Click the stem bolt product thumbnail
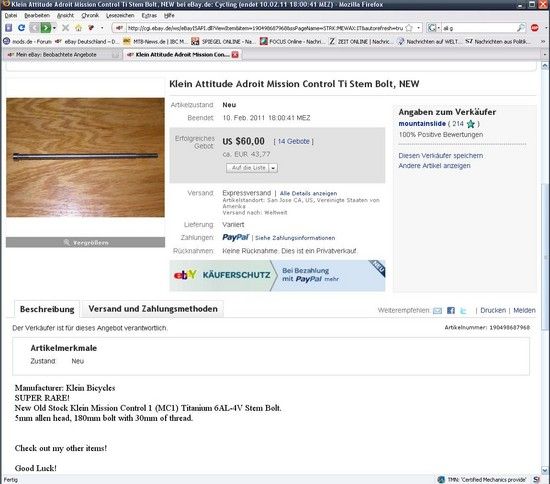Screen dimensions: 550x484 85,157
